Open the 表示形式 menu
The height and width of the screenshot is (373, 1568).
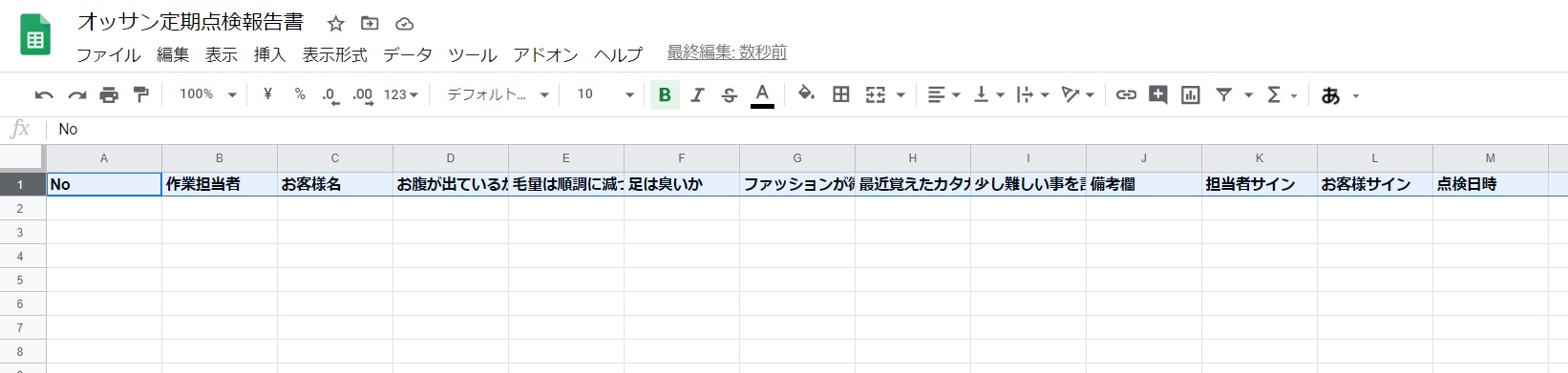point(335,54)
